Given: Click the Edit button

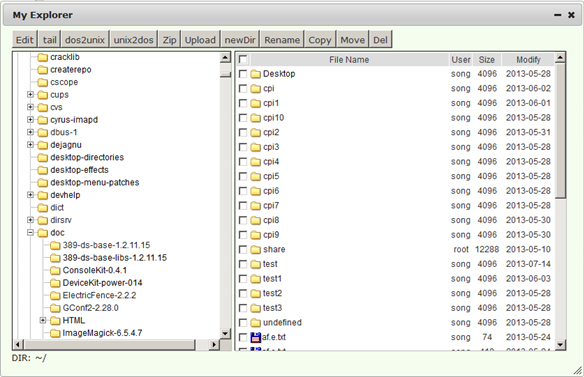Looking at the screenshot, I should click(25, 40).
